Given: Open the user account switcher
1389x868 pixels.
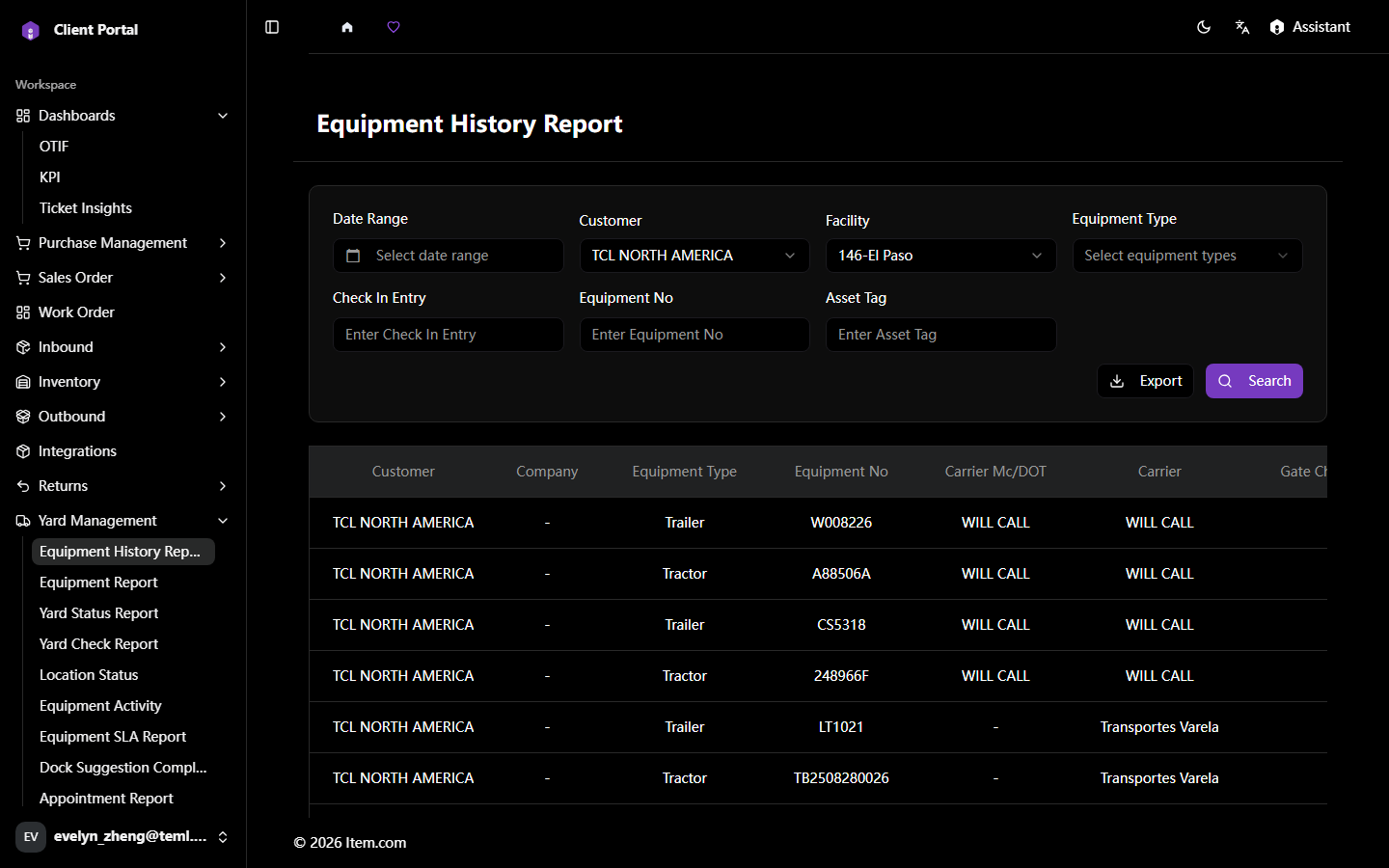Looking at the screenshot, I should [x=123, y=836].
